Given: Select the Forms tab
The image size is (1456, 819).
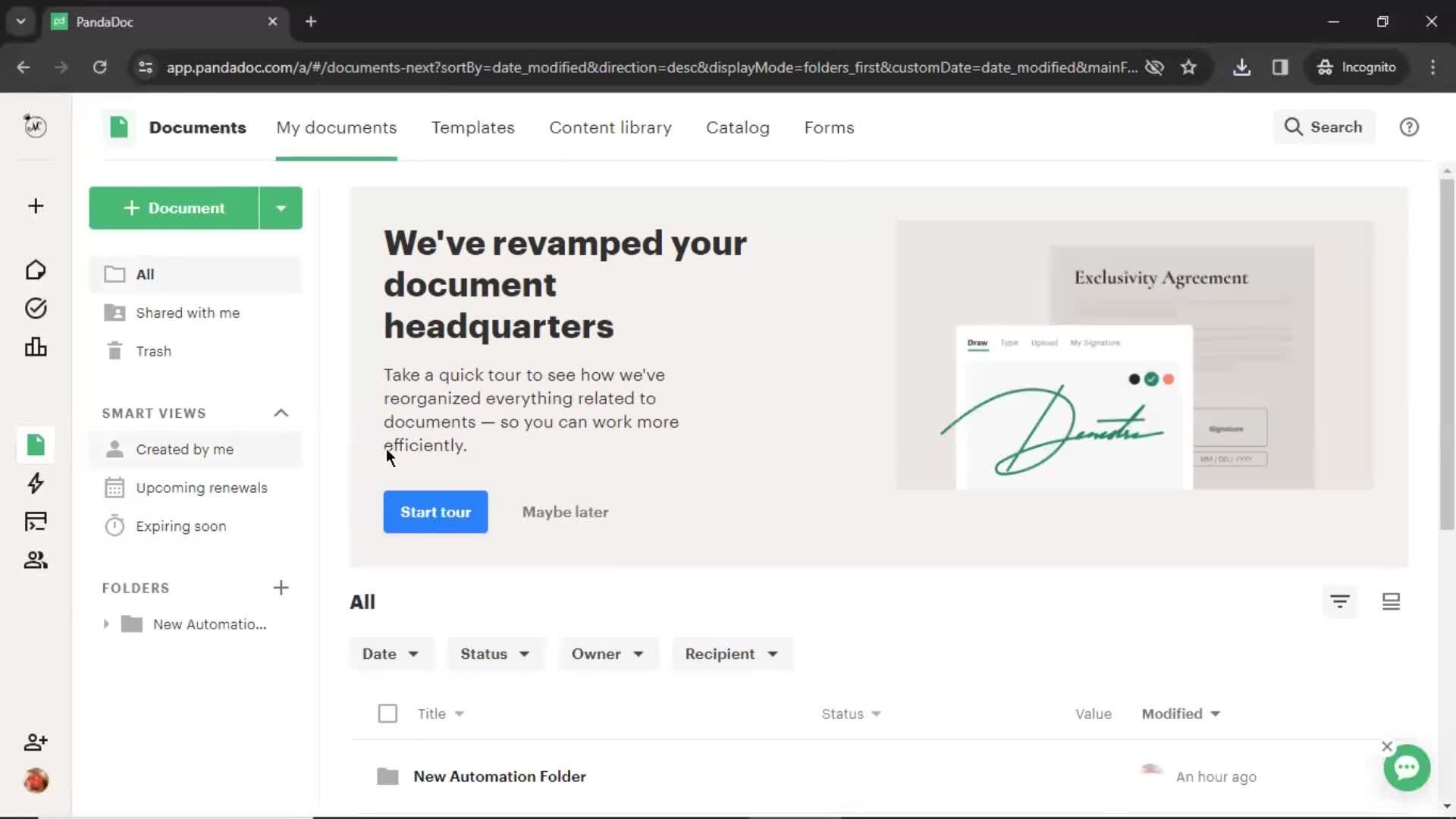Looking at the screenshot, I should 829,127.
